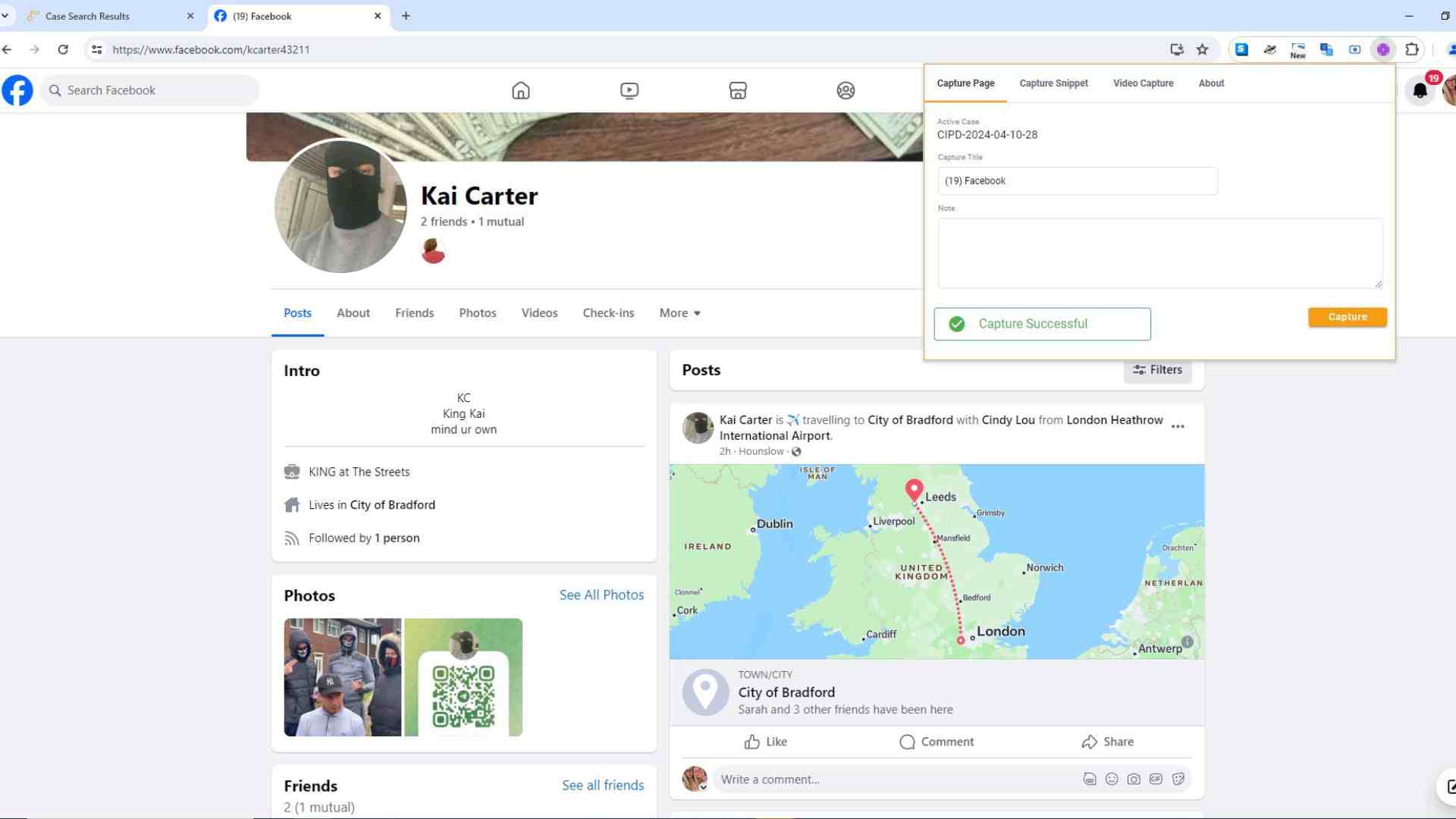Image resolution: width=1456 pixels, height=819 pixels.
Task: Open Facebook Home icon
Action: [520, 90]
